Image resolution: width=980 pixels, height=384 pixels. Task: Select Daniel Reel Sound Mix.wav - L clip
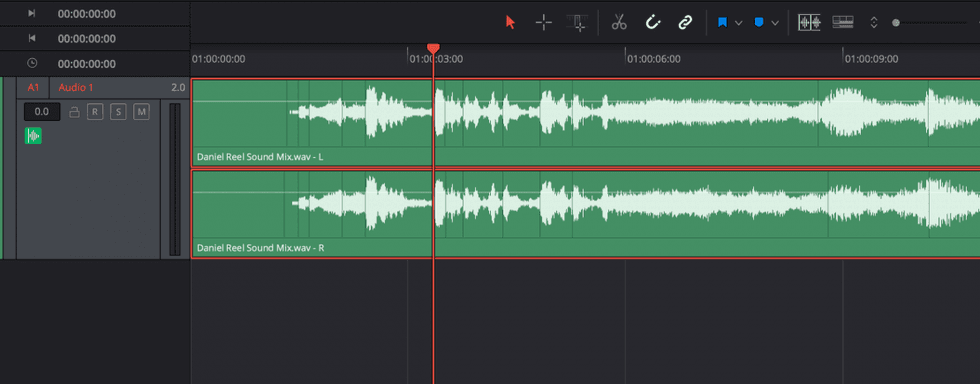[x=586, y=123]
